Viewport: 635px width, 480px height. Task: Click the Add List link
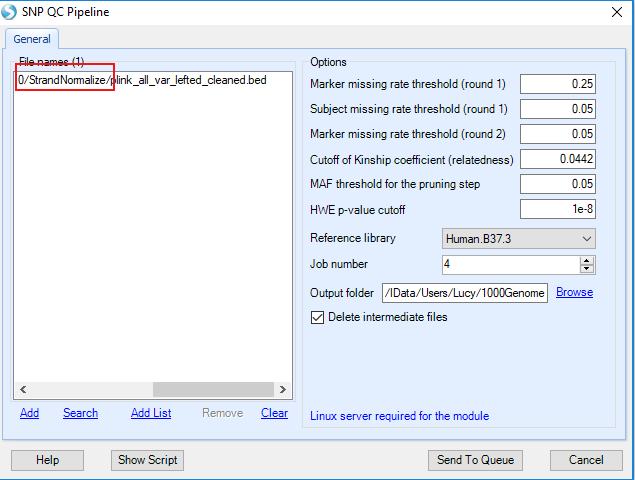coord(151,413)
